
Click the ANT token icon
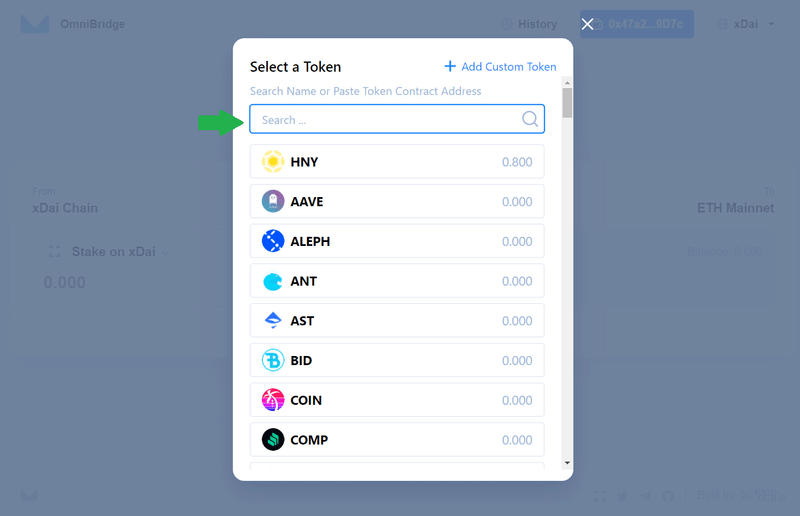tap(273, 281)
